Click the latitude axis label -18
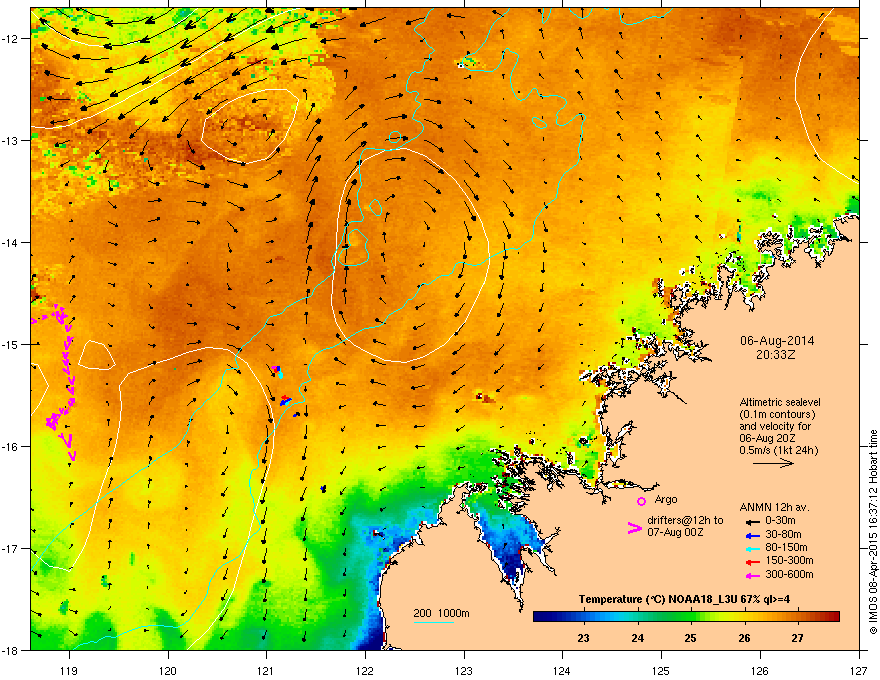Screen dimensions: 880x680 pos(11,650)
